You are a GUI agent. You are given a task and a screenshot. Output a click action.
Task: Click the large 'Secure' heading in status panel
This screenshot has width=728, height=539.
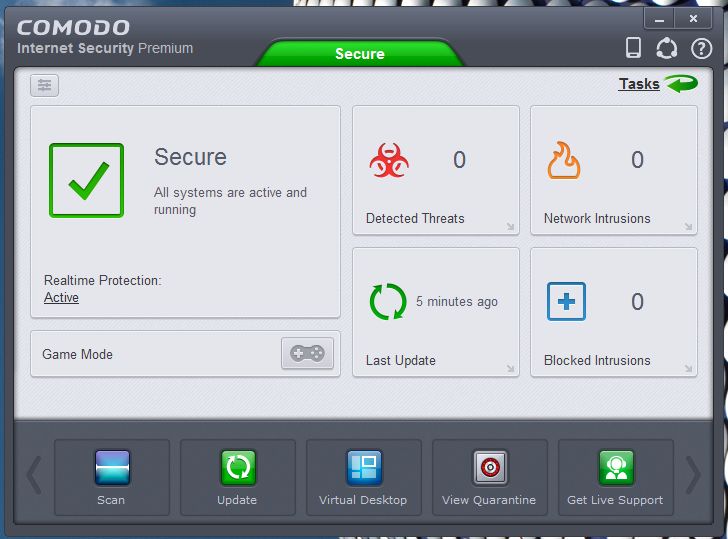190,157
